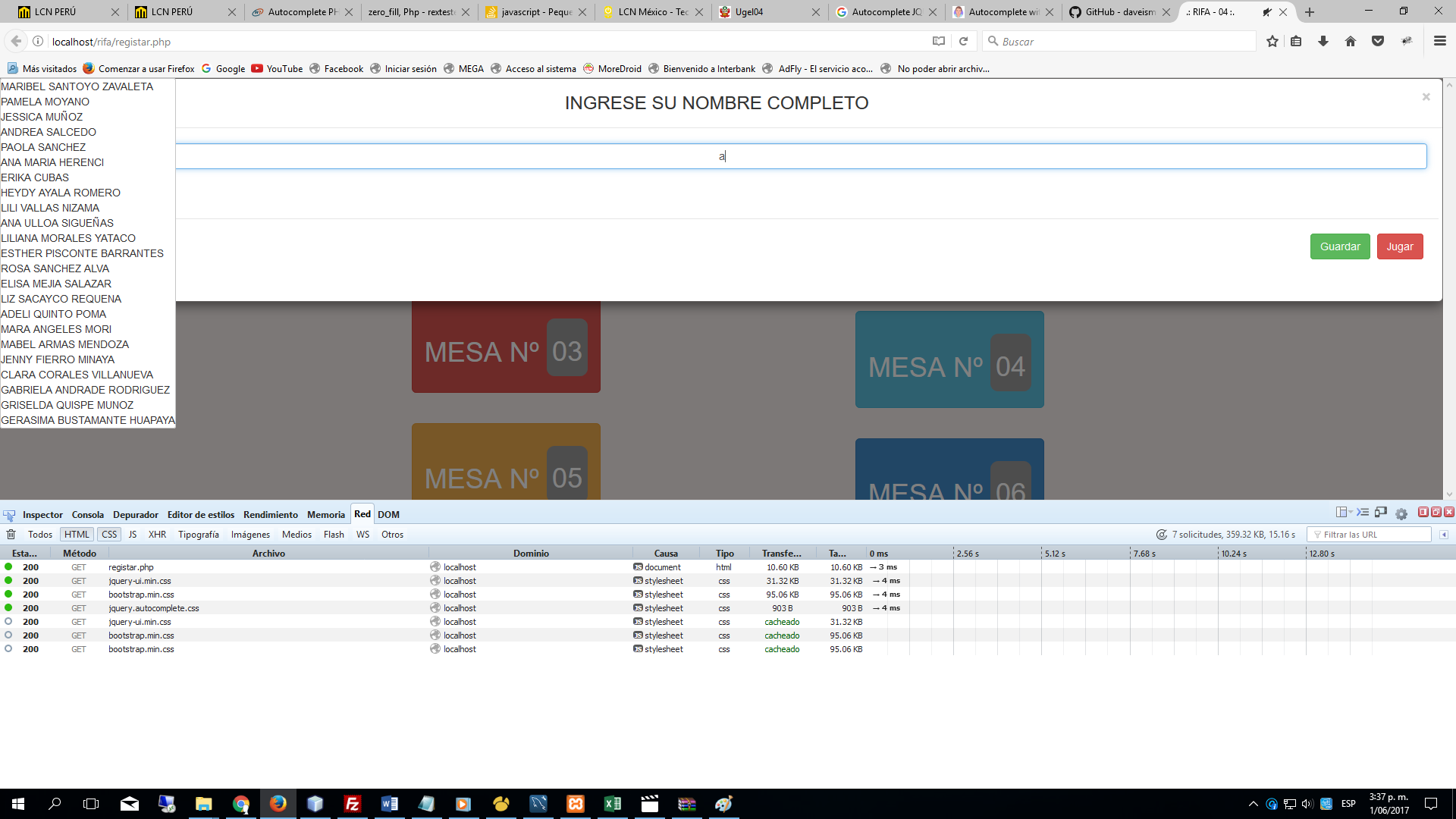
Task: Show site information icon in URL bar
Action: click(38, 42)
